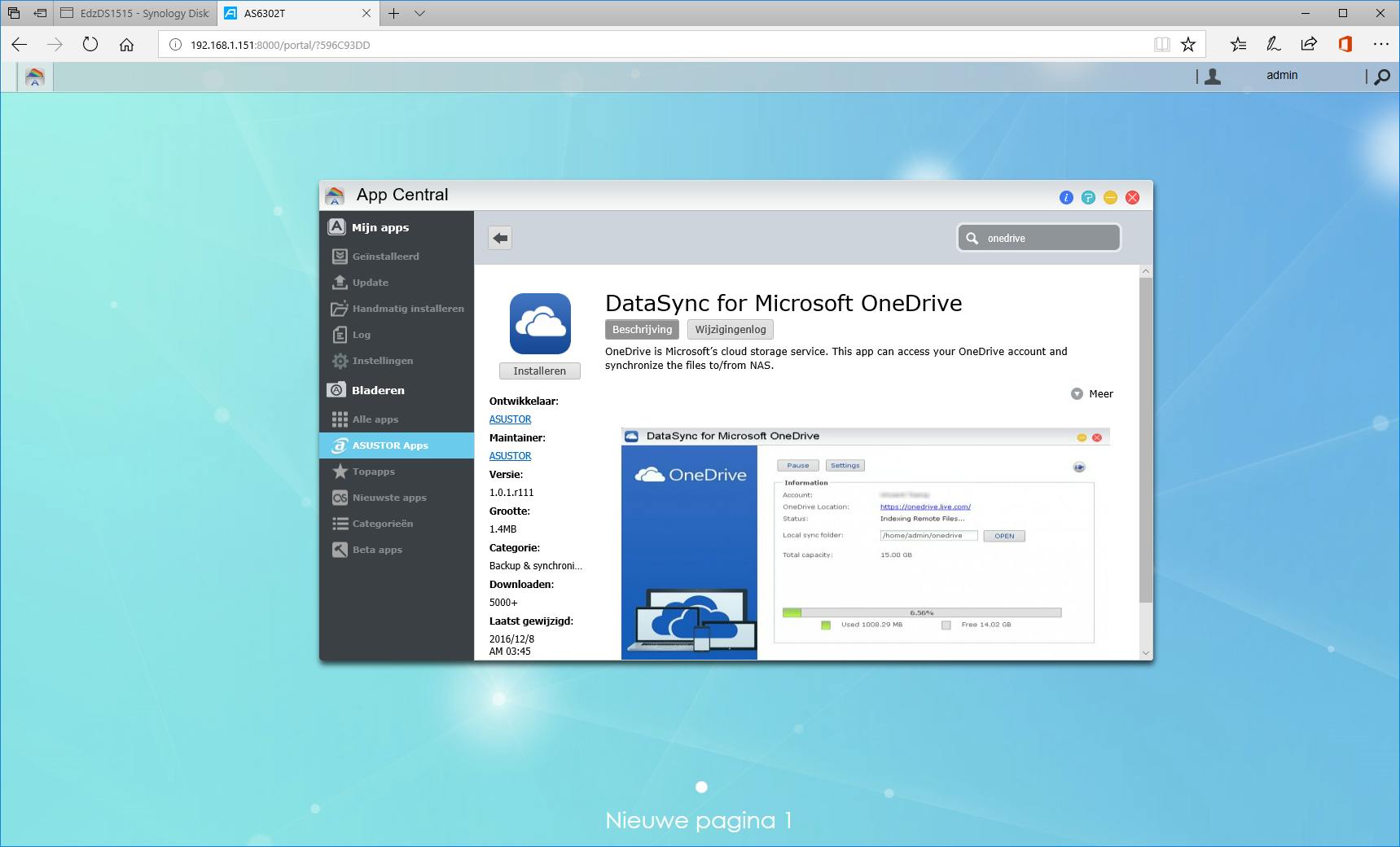Open the ADM search magnifier at top right

click(1382, 77)
